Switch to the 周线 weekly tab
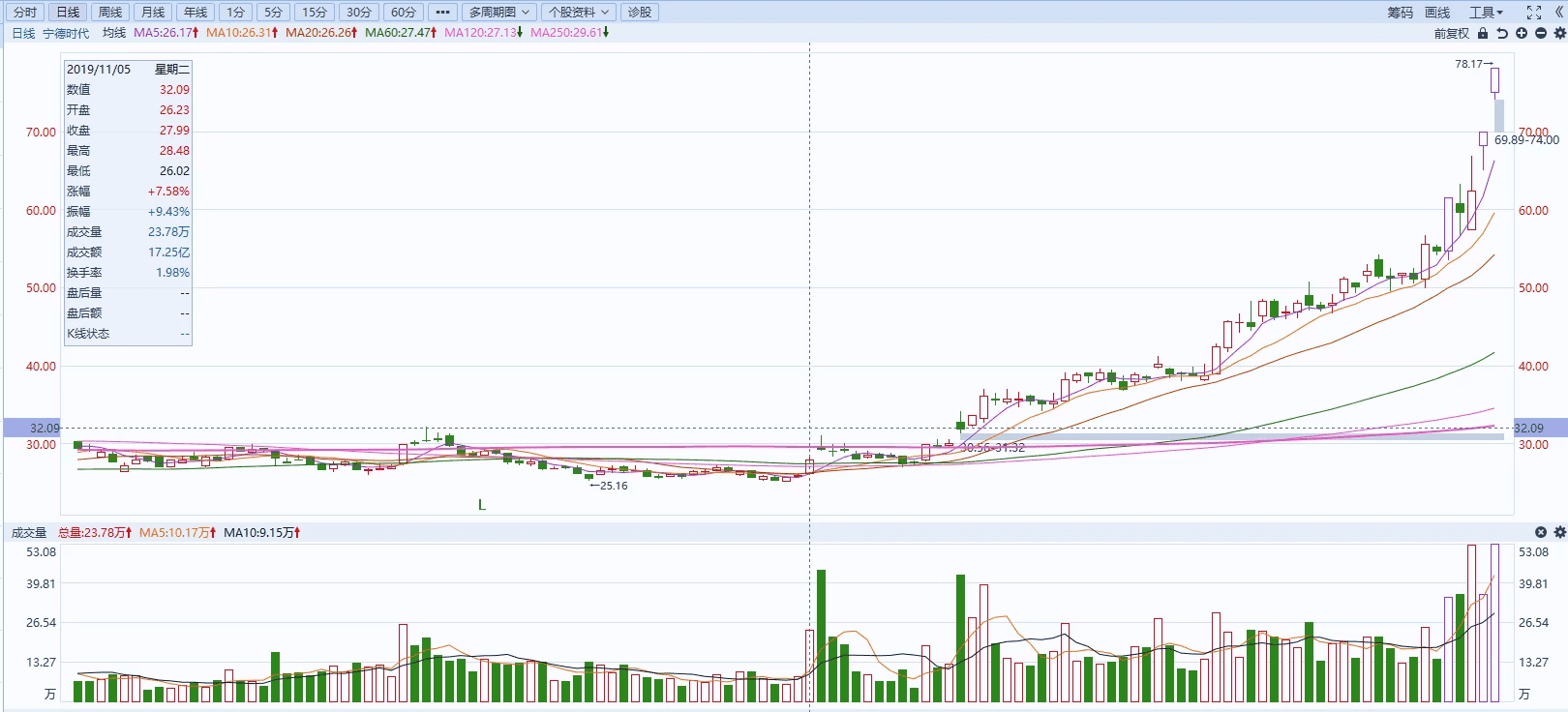The width and height of the screenshot is (1568, 712). tap(110, 13)
